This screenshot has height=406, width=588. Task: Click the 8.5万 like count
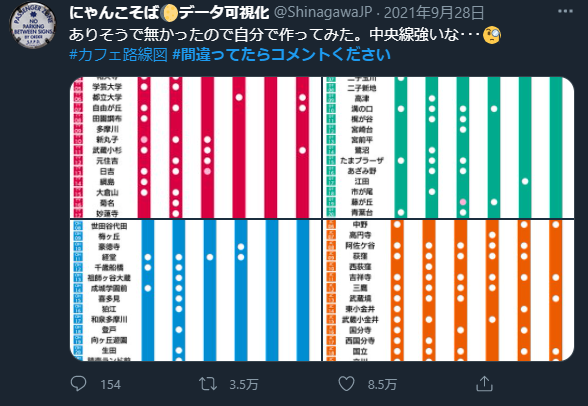coord(382,385)
